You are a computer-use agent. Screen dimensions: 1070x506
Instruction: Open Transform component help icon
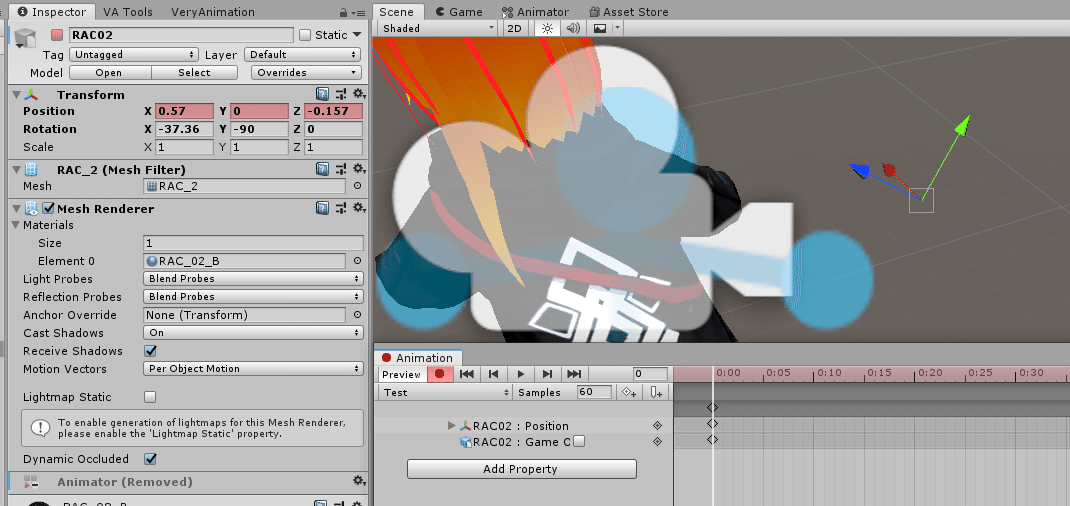point(323,94)
